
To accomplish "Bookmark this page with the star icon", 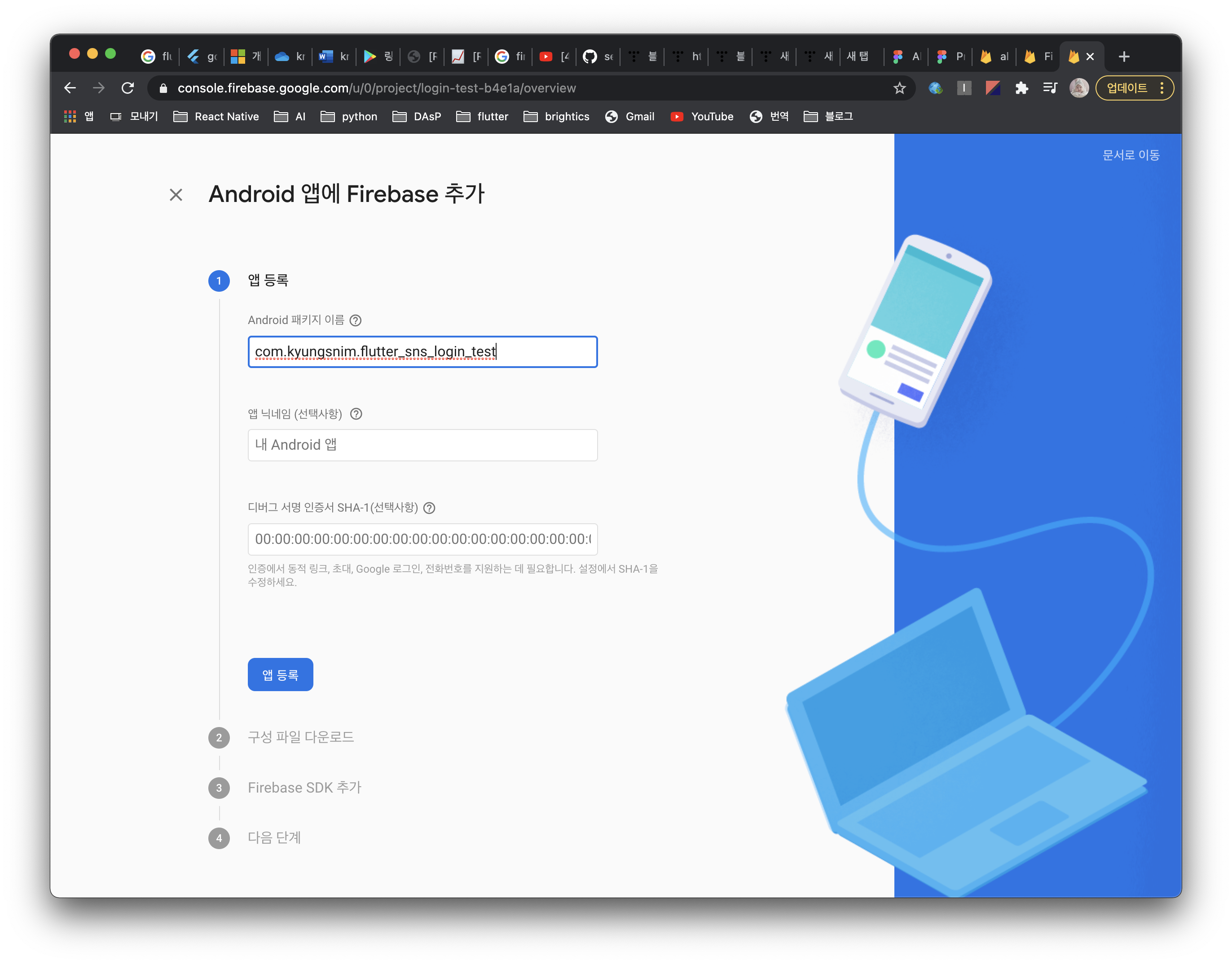I will (899, 88).
